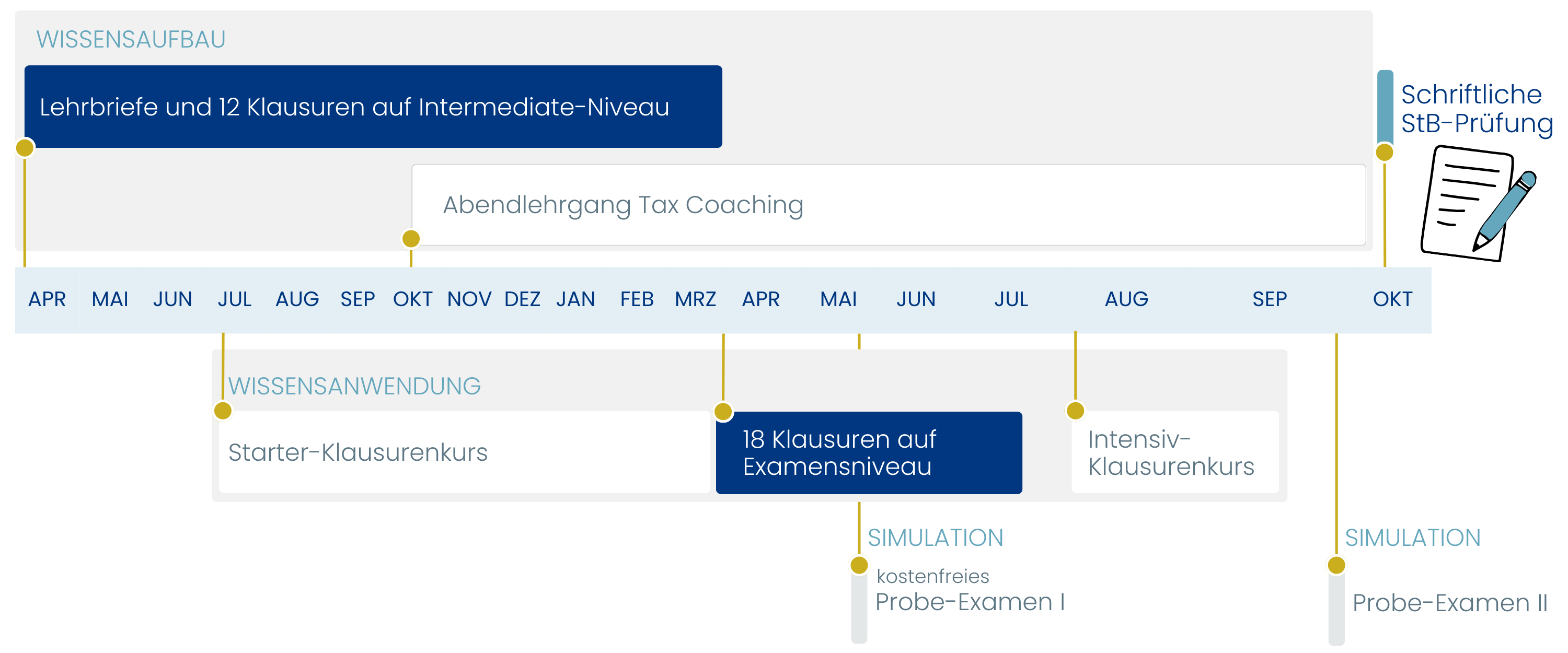Viewport: 1568px width, 653px height.
Task: Click yellow marker at 18 Klausuren block
Action: [x=723, y=412]
